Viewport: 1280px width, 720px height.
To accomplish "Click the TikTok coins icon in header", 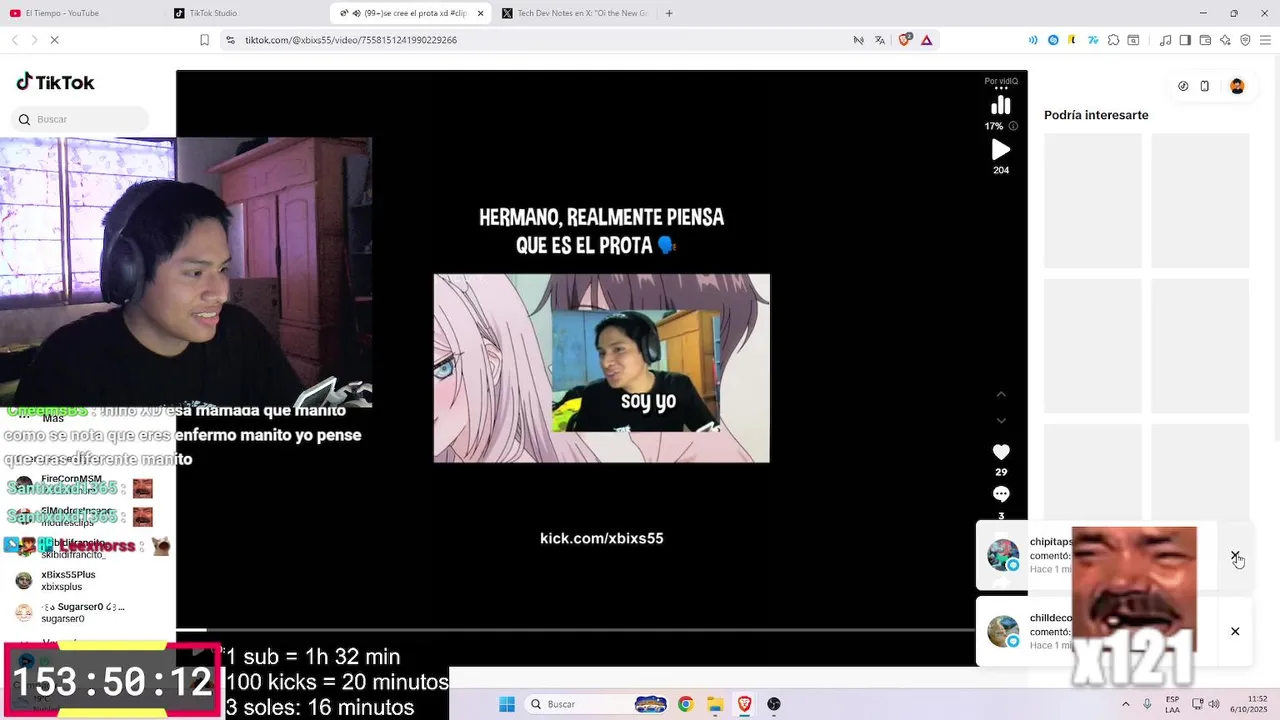I will pyautogui.click(x=1183, y=86).
